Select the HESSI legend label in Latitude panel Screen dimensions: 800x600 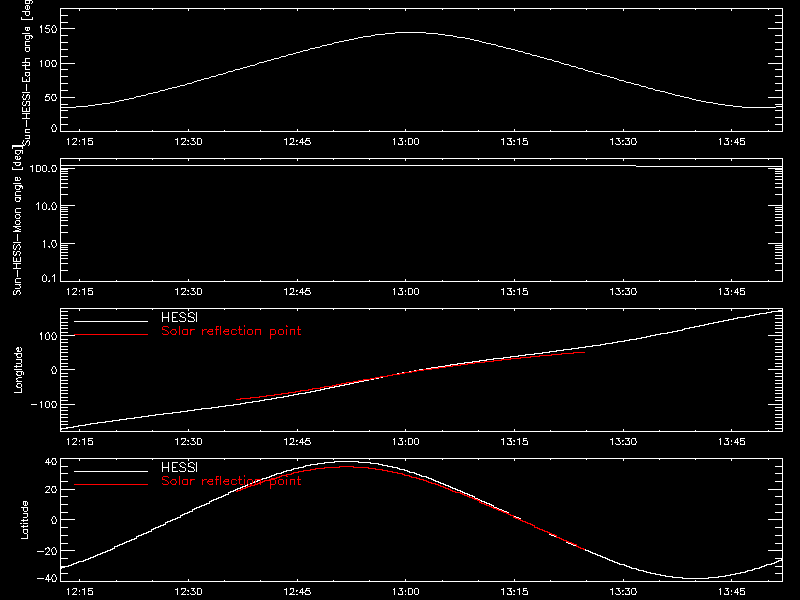[179, 467]
